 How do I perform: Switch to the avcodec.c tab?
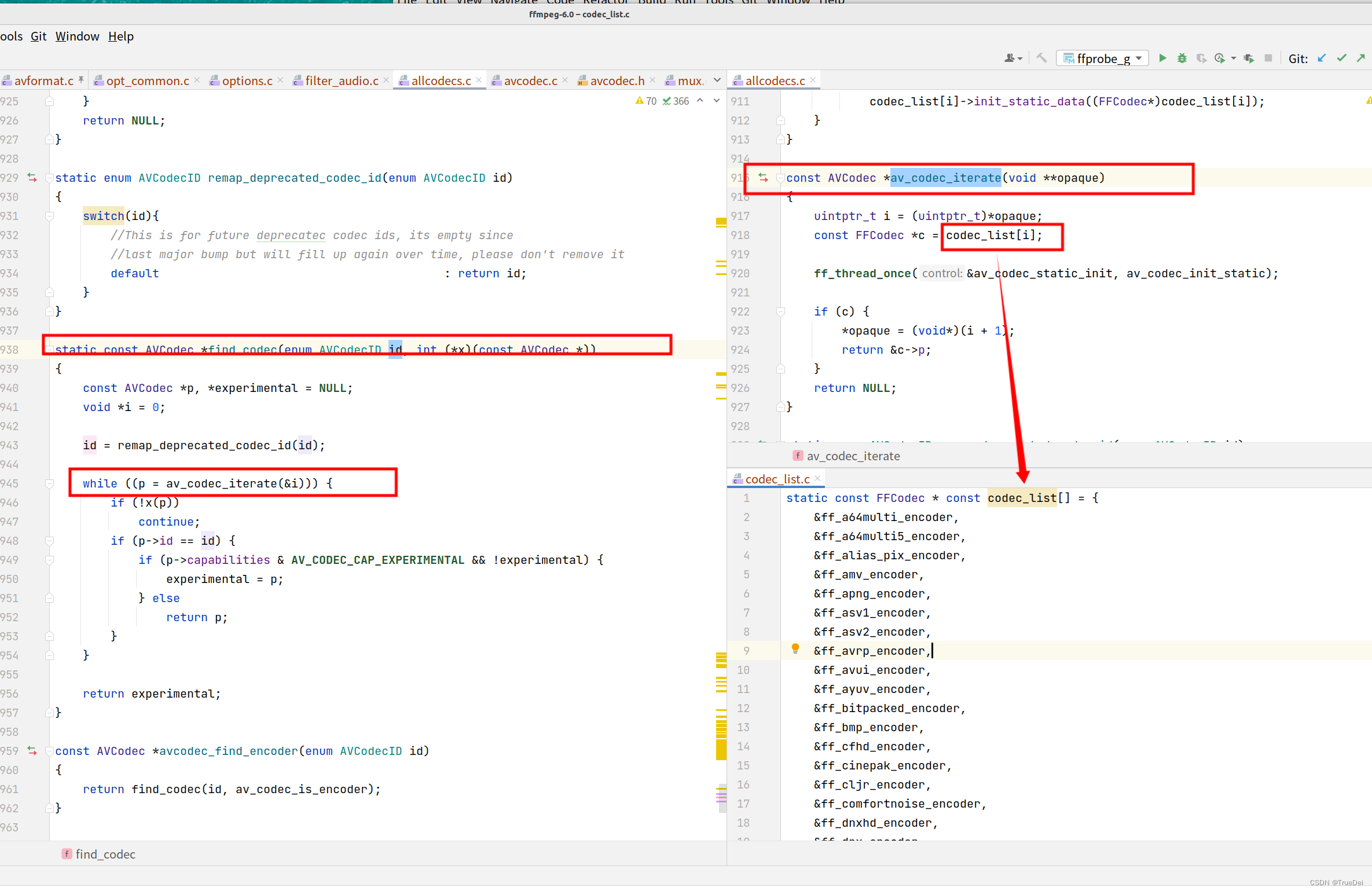pos(530,81)
